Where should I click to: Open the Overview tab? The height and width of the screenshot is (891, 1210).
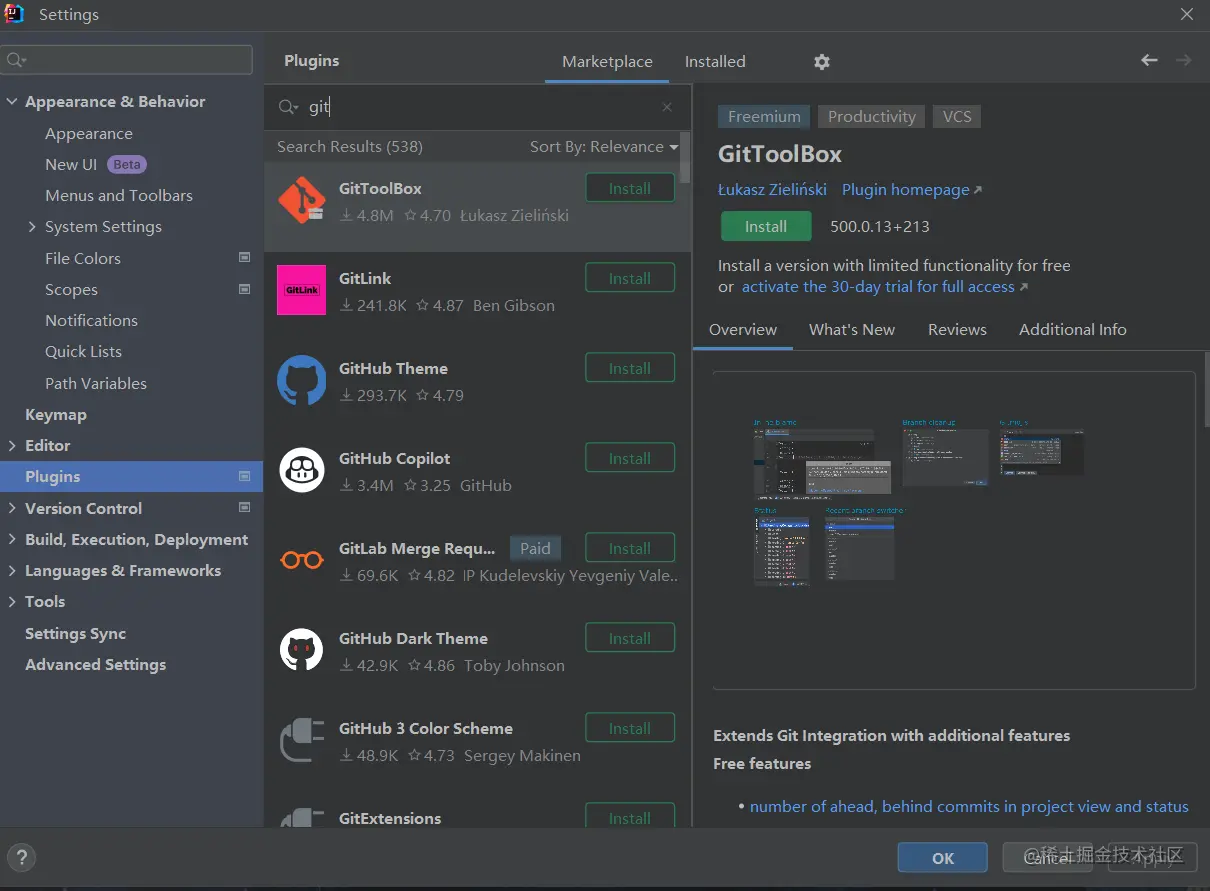click(x=743, y=330)
